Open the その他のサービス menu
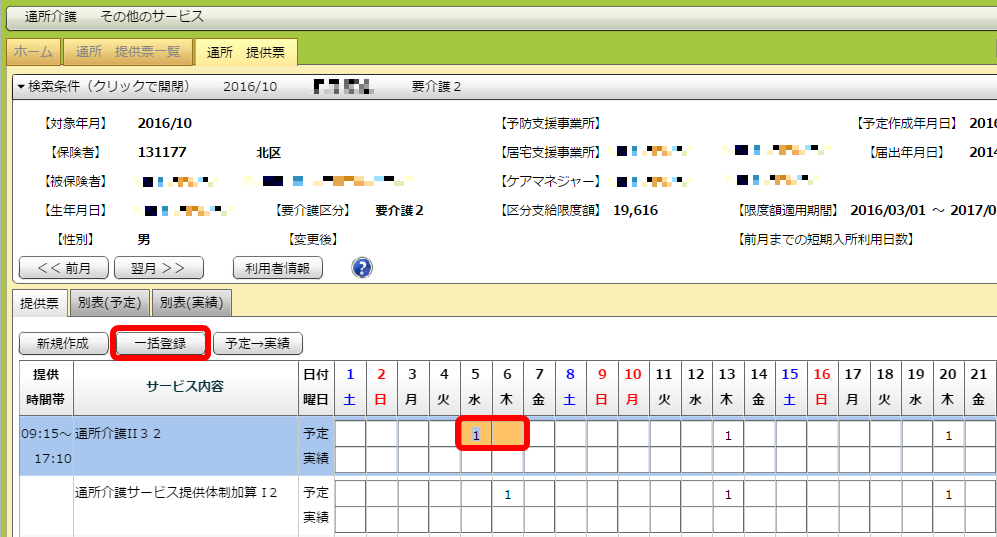This screenshot has width=997, height=537. coord(152,17)
